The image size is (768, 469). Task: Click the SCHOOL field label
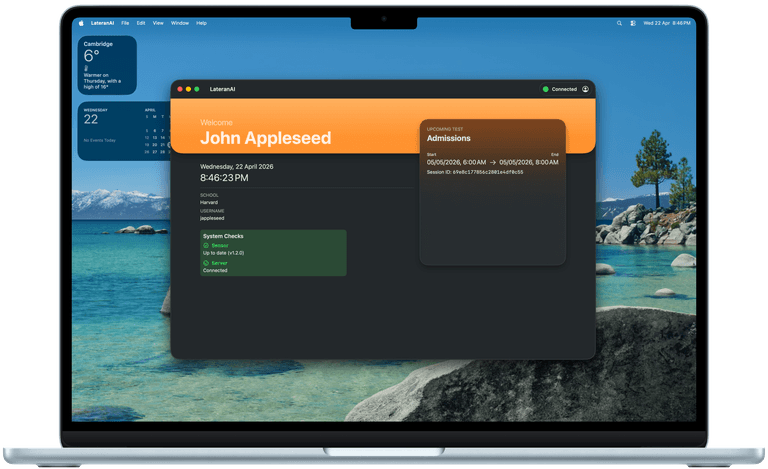pyautogui.click(x=209, y=195)
